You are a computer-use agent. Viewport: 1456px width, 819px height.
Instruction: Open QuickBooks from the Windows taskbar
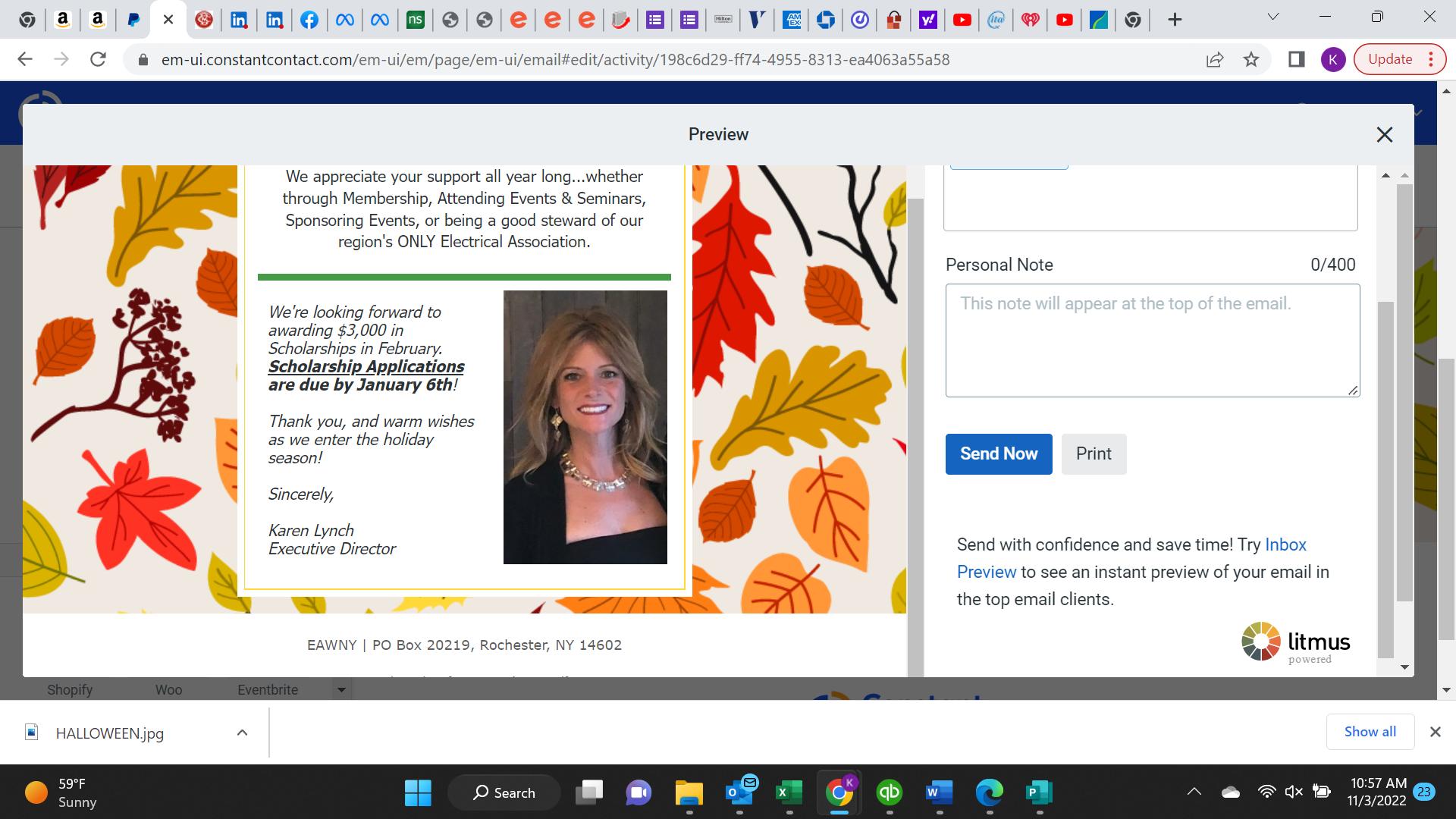coord(889,793)
